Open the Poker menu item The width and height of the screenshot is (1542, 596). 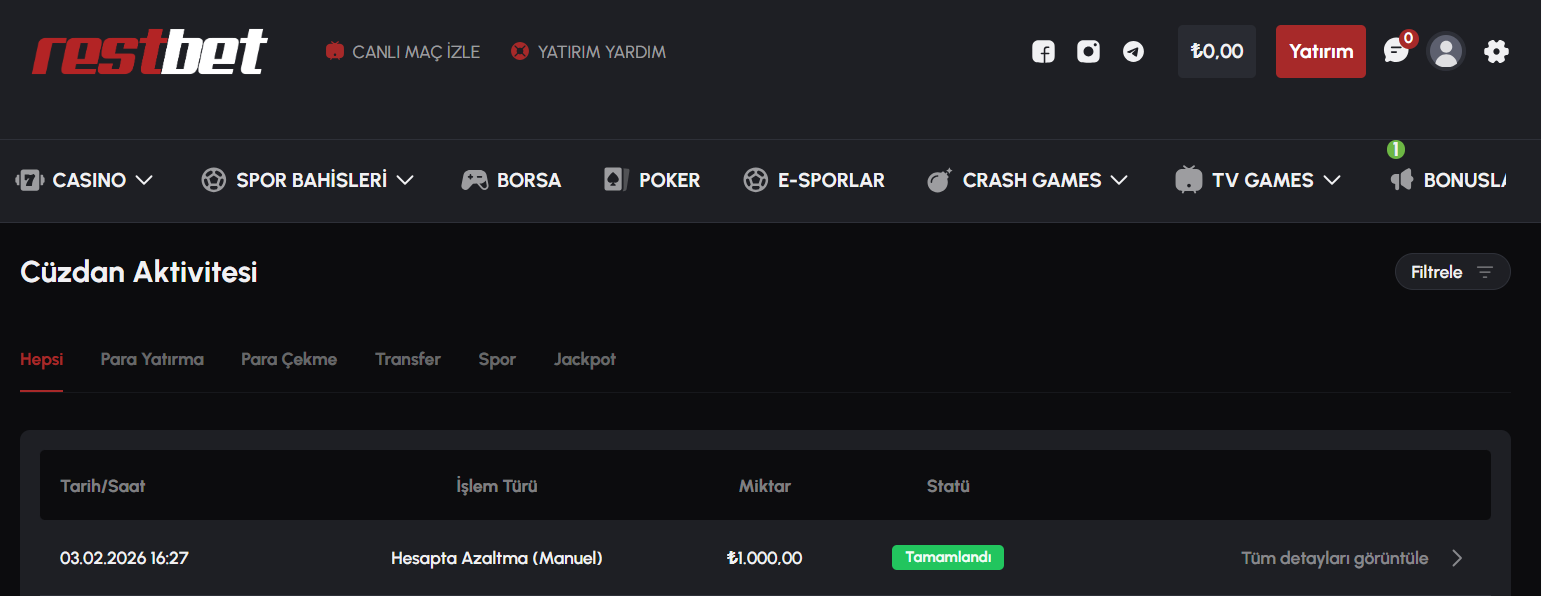(x=652, y=180)
